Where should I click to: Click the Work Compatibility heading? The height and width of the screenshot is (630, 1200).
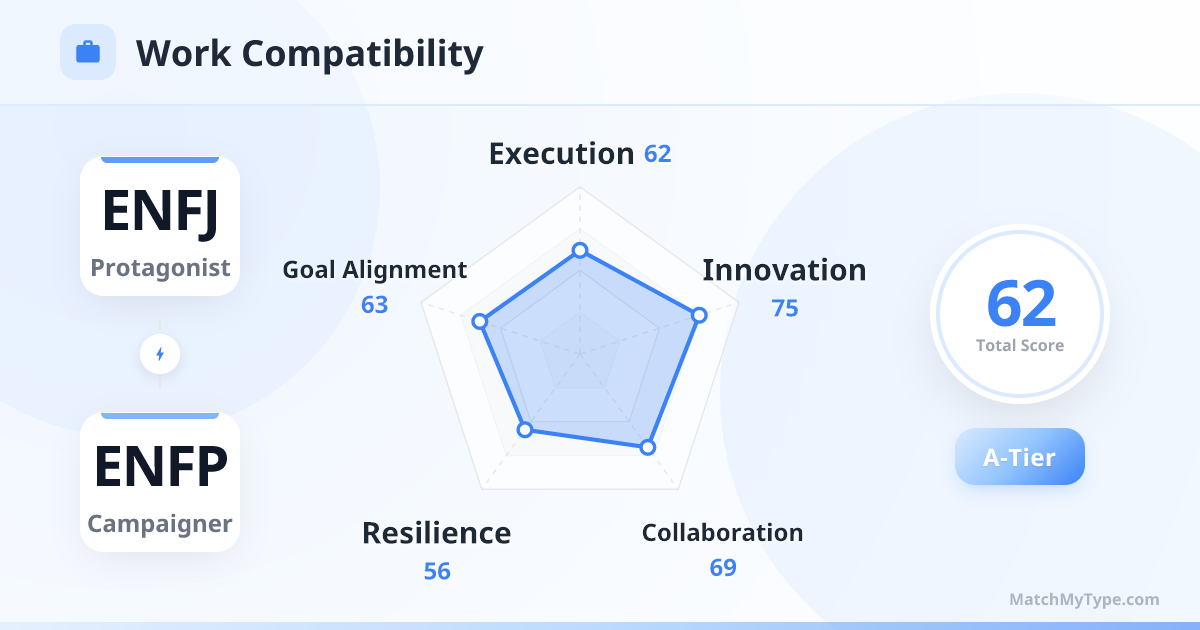(309, 53)
